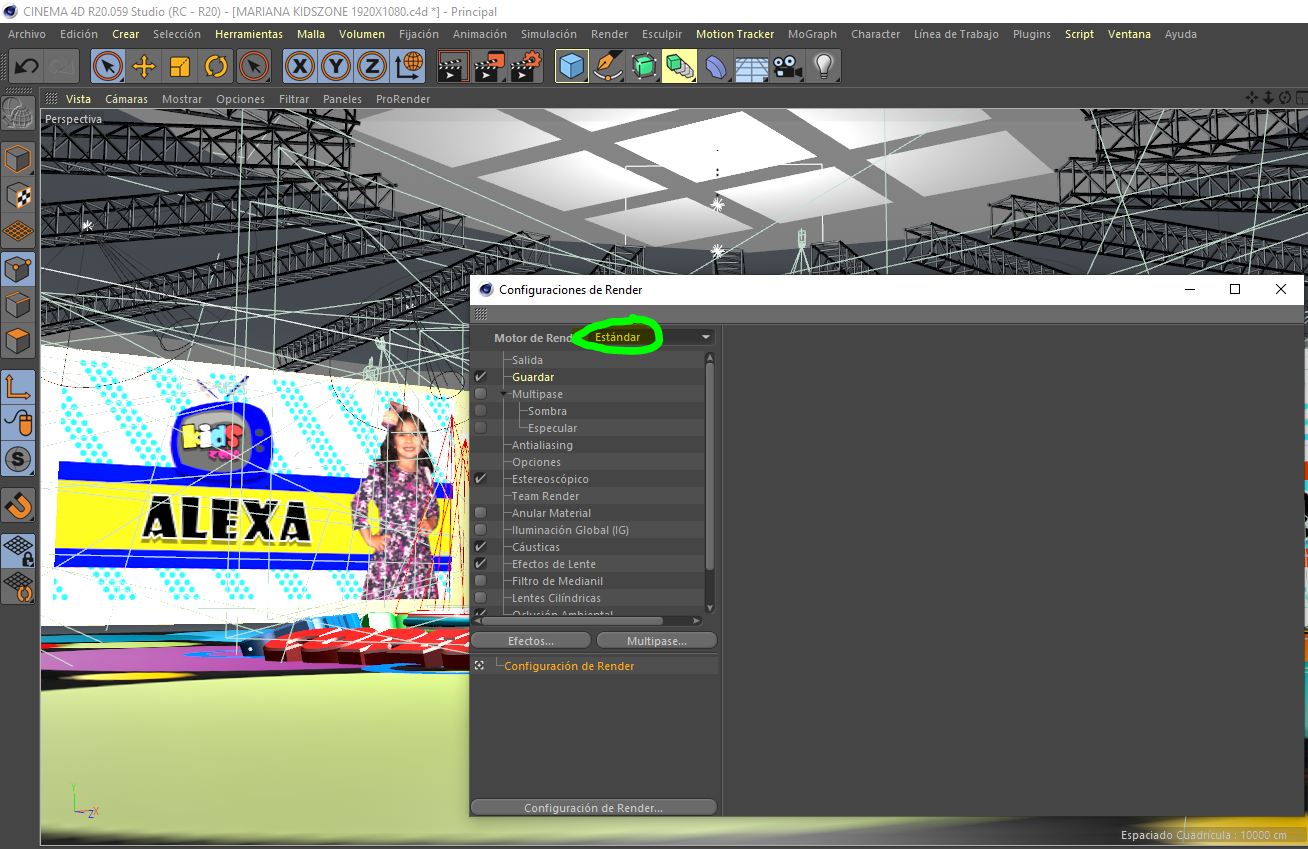1308x849 pixels.
Task: Open the Simulación menu
Action: coord(549,34)
